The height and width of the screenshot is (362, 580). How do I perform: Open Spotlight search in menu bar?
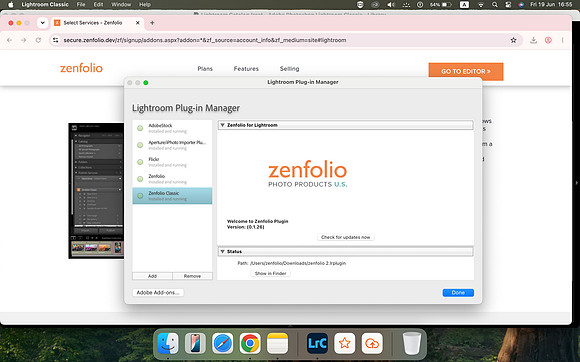(495, 4)
